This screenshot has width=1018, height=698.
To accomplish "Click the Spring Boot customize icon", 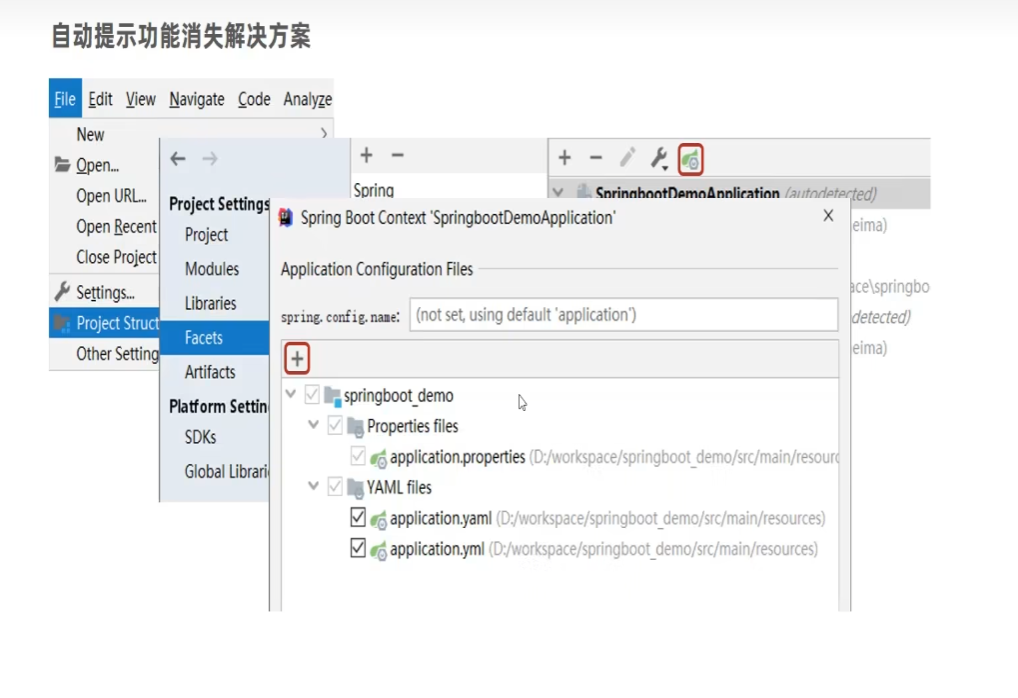I will [x=691, y=159].
